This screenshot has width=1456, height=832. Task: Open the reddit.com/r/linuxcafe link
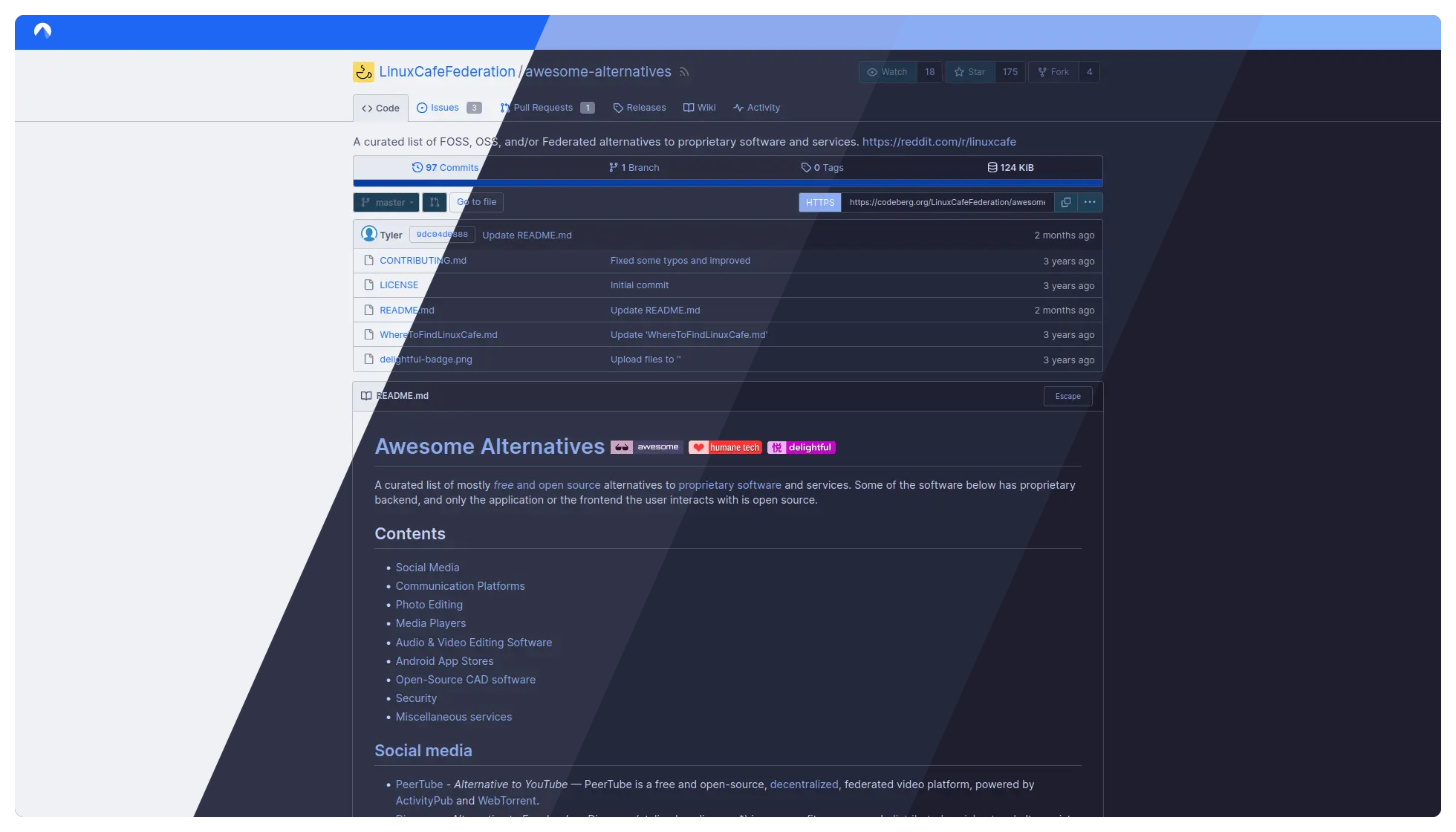coord(939,142)
